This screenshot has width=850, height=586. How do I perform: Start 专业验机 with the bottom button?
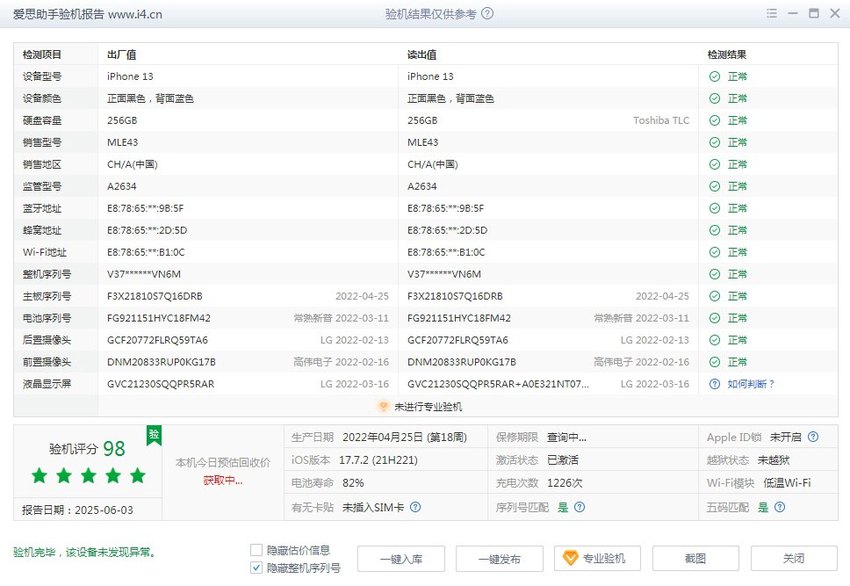click(x=597, y=558)
